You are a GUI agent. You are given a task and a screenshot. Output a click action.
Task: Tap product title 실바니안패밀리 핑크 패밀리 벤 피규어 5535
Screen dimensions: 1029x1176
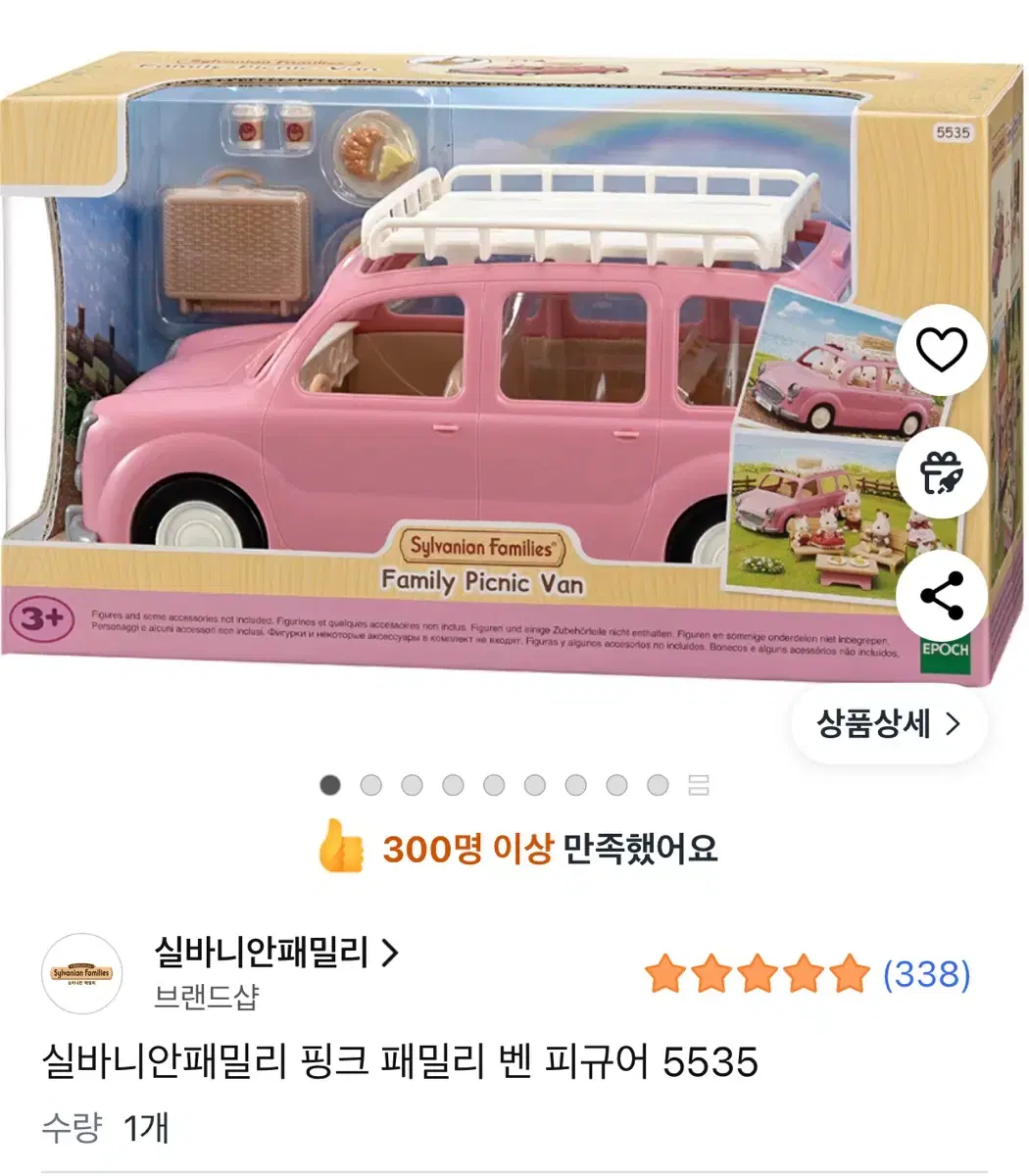[400, 1062]
